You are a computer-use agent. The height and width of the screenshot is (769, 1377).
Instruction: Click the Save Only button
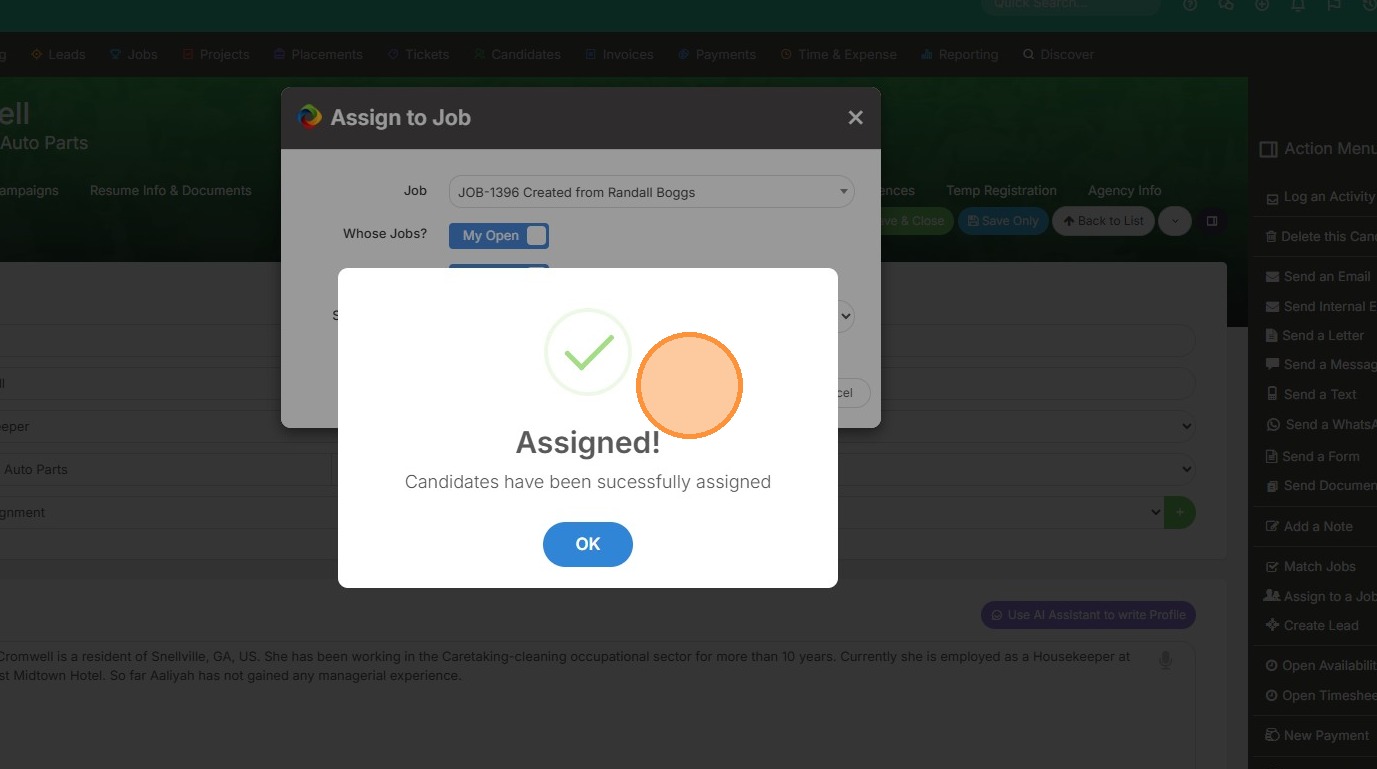point(1003,221)
